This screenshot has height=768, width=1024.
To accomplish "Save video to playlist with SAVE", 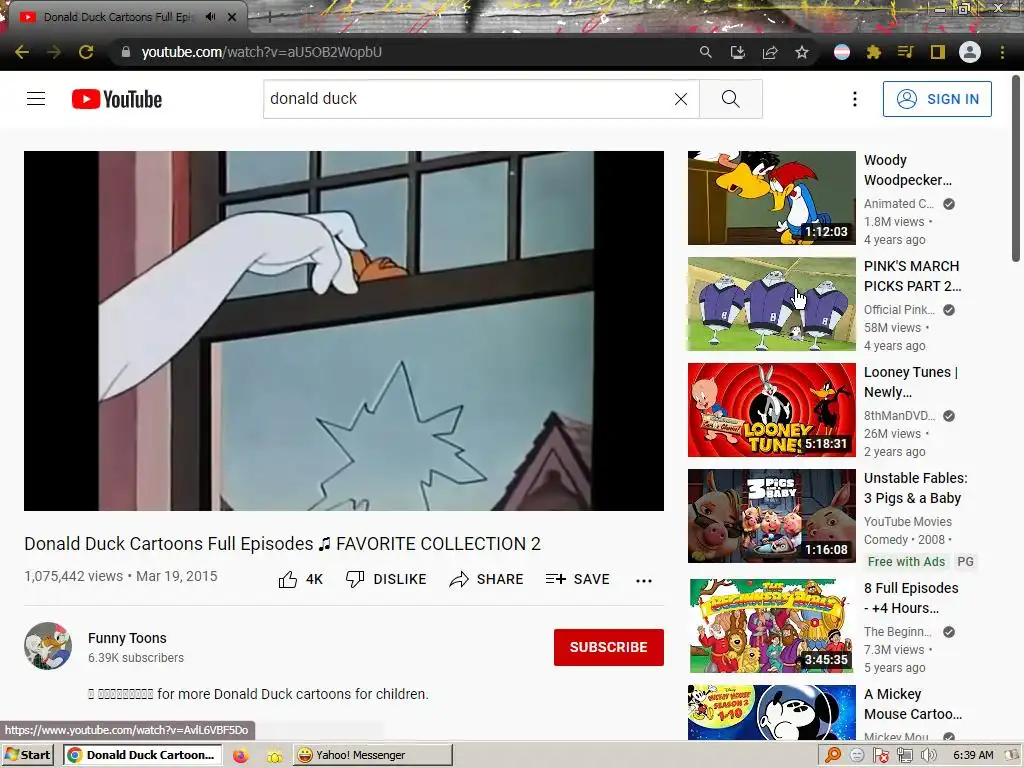I will tap(577, 579).
